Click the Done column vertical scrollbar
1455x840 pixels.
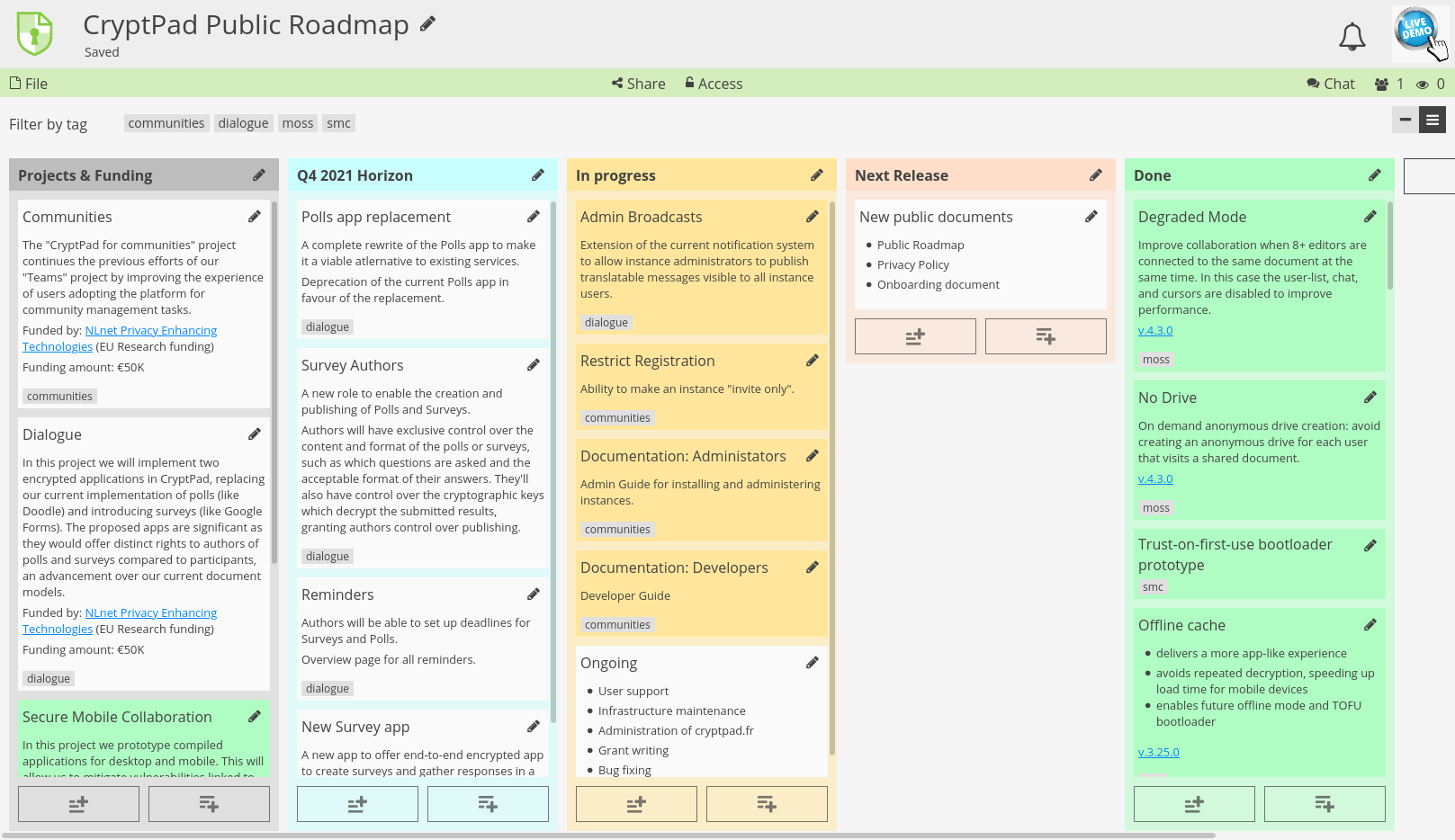[1390, 246]
